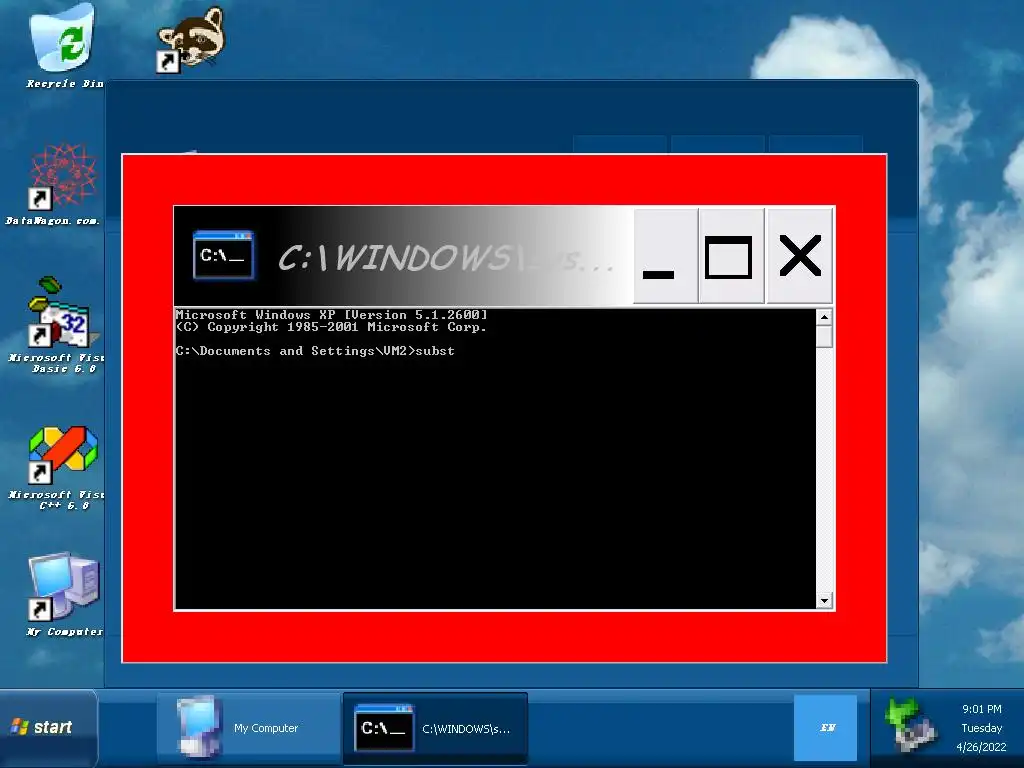Open the DataWagon.com desktop shortcut
The width and height of the screenshot is (1024, 768).
pos(54,185)
